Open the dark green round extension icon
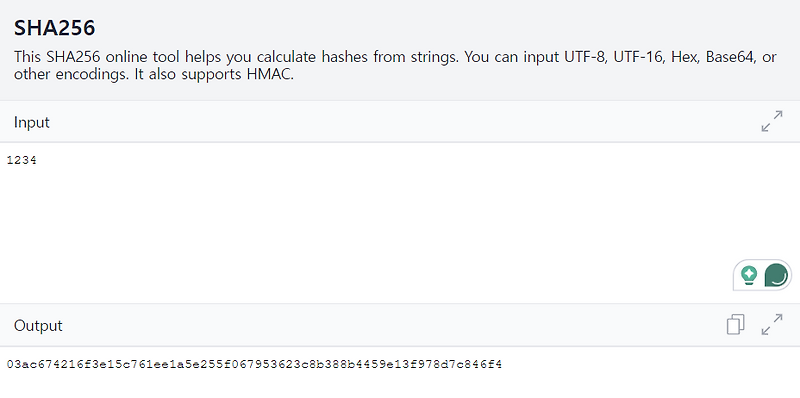The width and height of the screenshot is (800, 398). point(776,275)
